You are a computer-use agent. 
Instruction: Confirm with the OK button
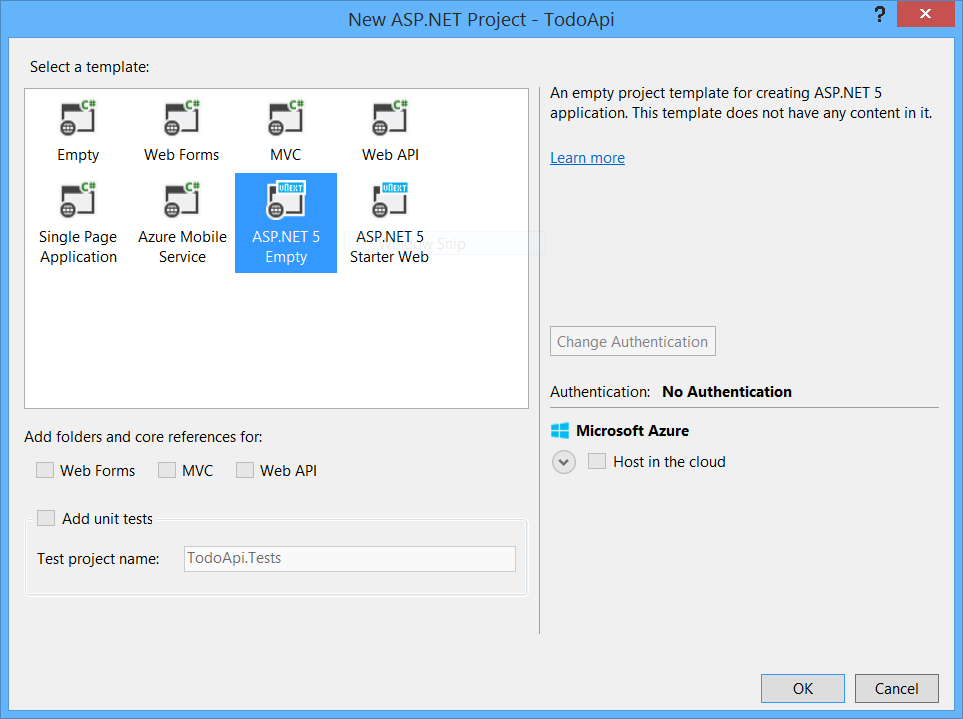[803, 688]
